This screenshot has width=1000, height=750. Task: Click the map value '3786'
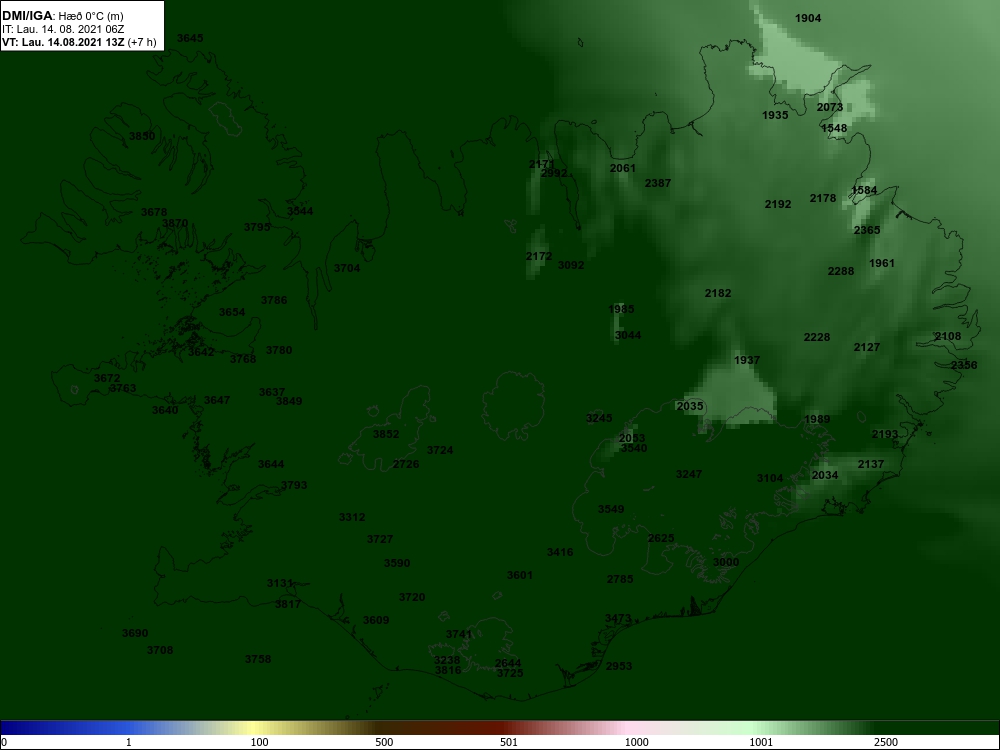click(x=274, y=300)
